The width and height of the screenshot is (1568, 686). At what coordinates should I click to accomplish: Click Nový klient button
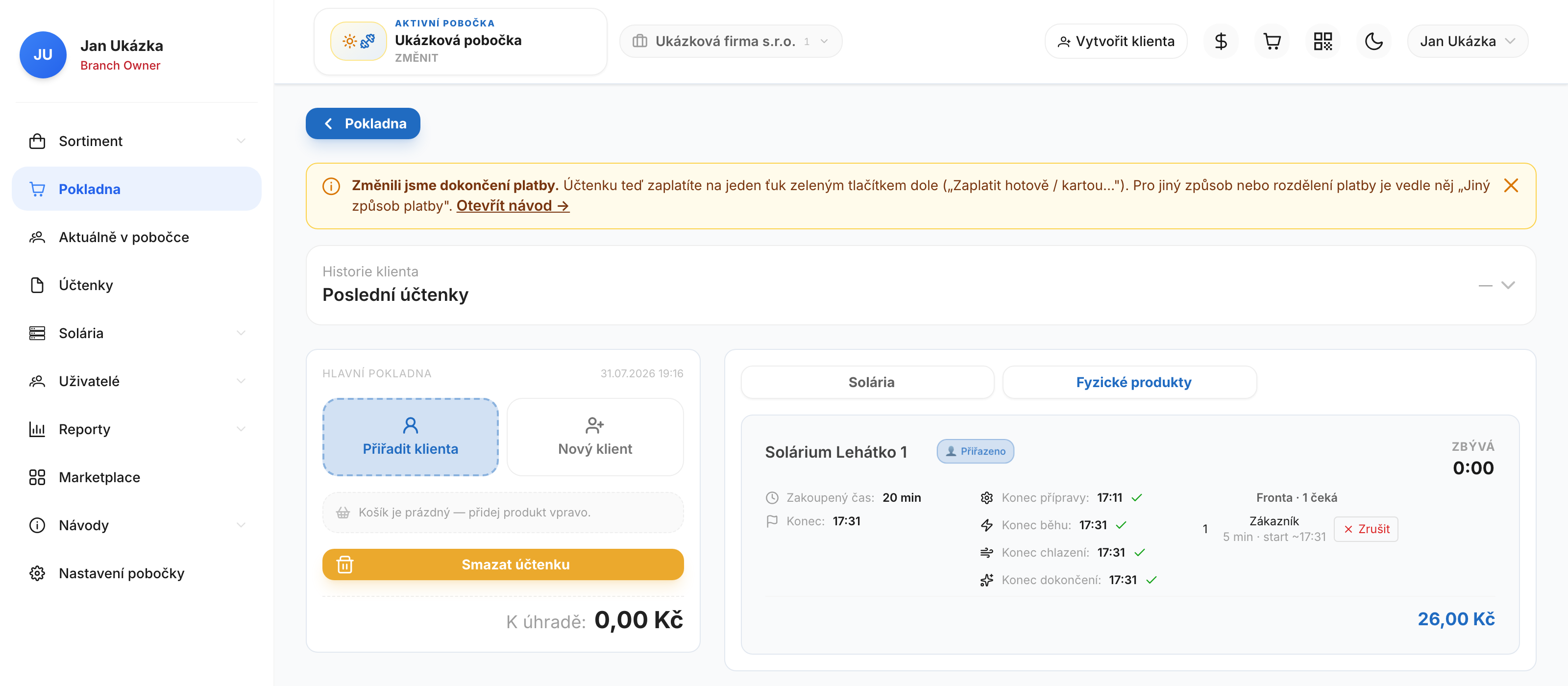click(x=595, y=437)
